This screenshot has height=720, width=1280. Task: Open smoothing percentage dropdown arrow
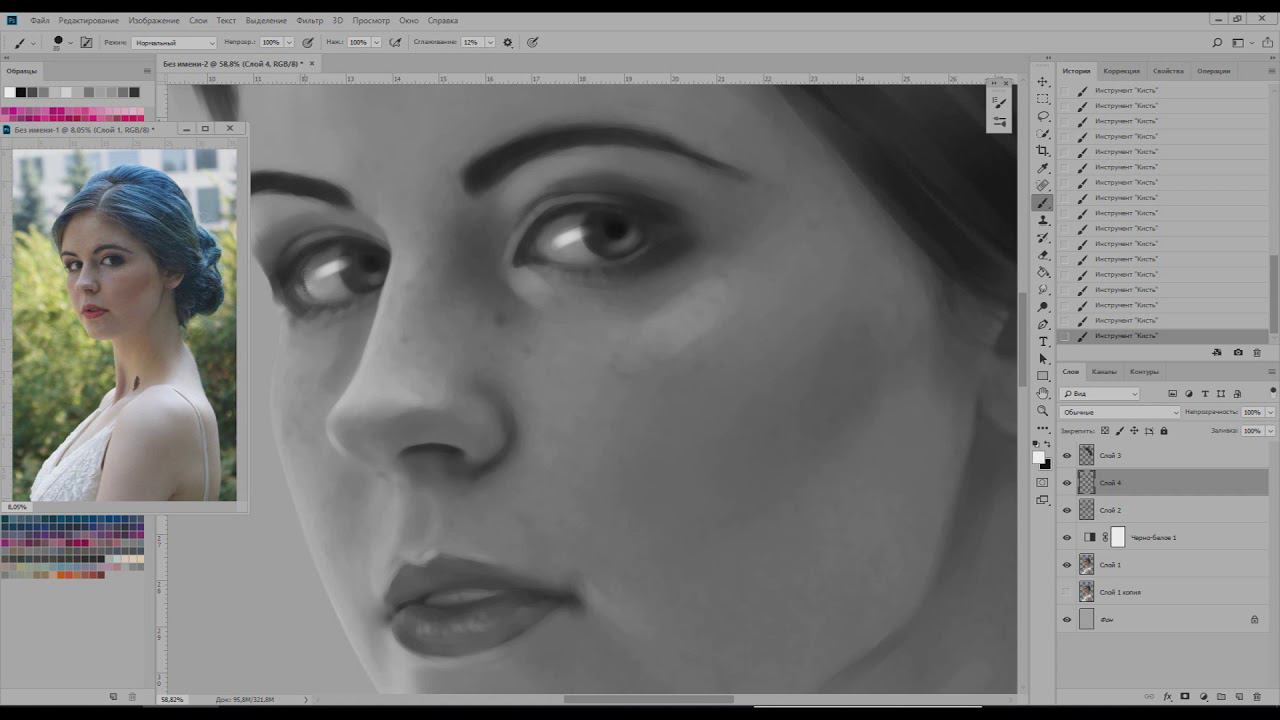[490, 43]
